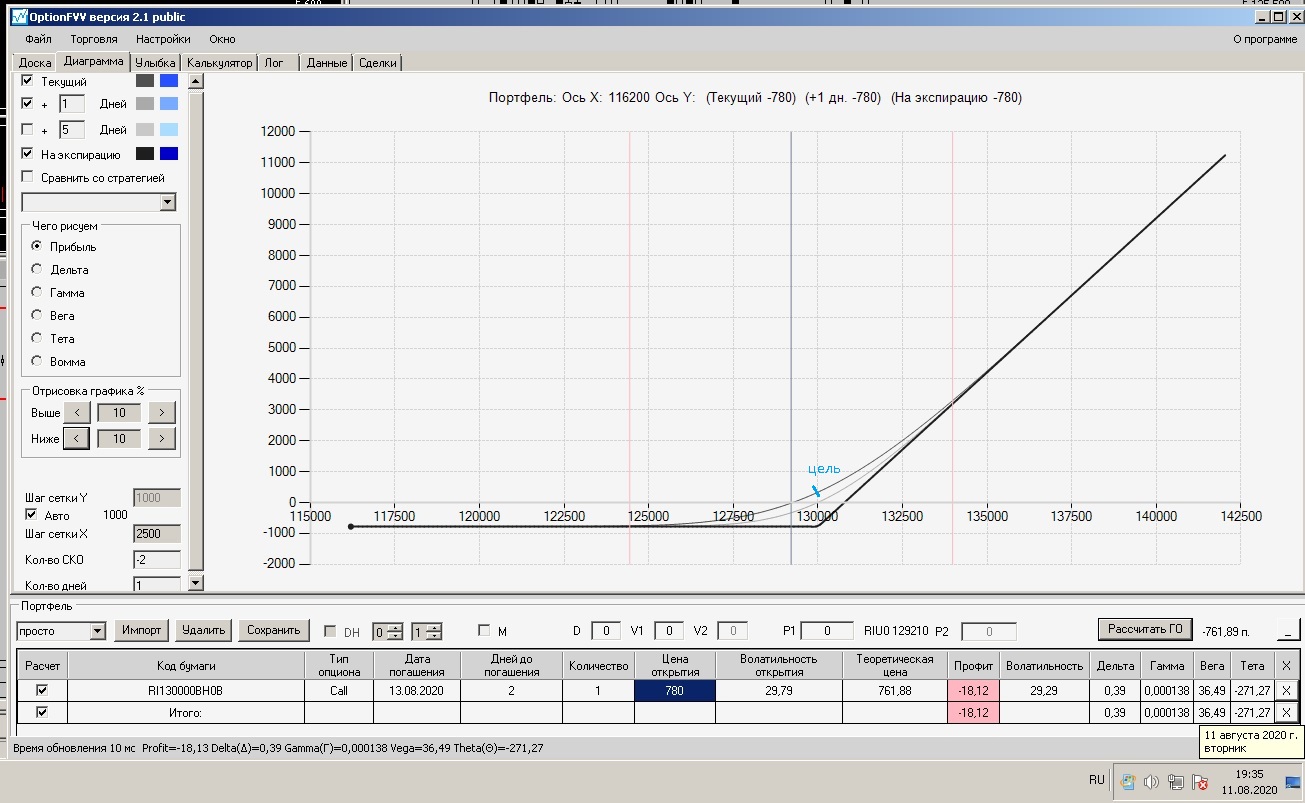Open the Торговля menu
1305x803 pixels.
(94, 39)
